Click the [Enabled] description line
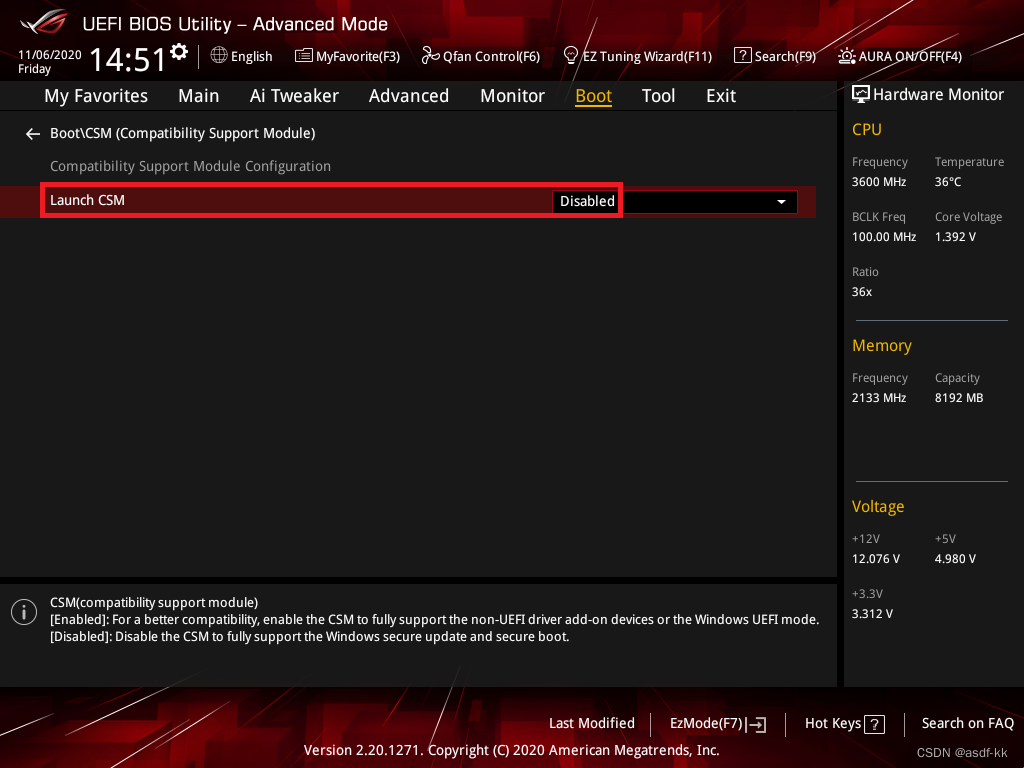This screenshot has width=1024, height=768. (x=434, y=620)
